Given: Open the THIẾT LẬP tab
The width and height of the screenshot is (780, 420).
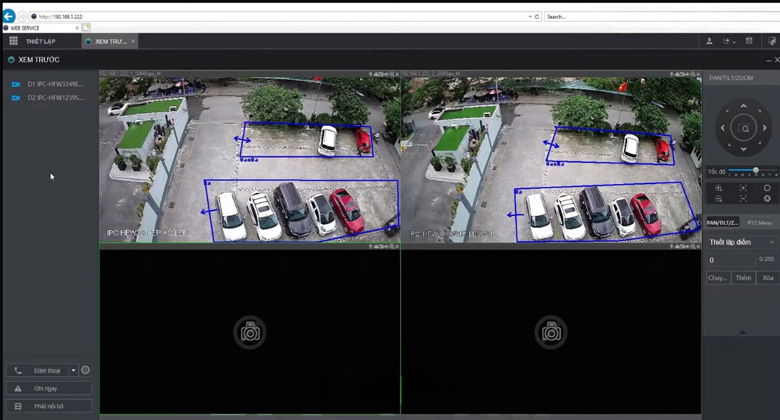Looking at the screenshot, I should click(x=40, y=41).
